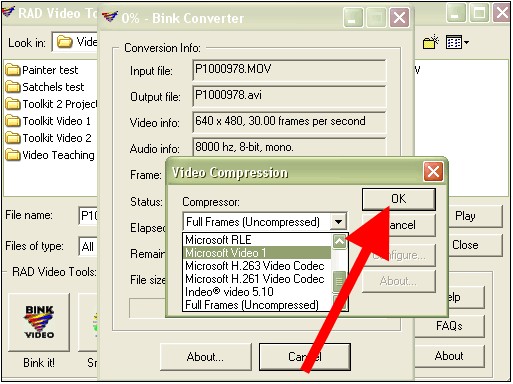
Task: Click OK in the Video Compression dialog
Action: [x=399, y=199]
